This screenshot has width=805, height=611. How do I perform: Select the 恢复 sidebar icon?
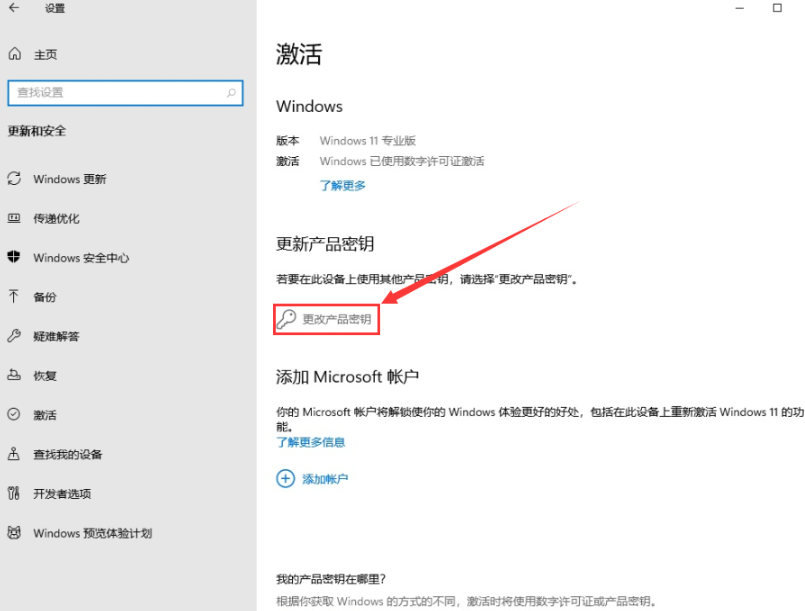point(14,375)
